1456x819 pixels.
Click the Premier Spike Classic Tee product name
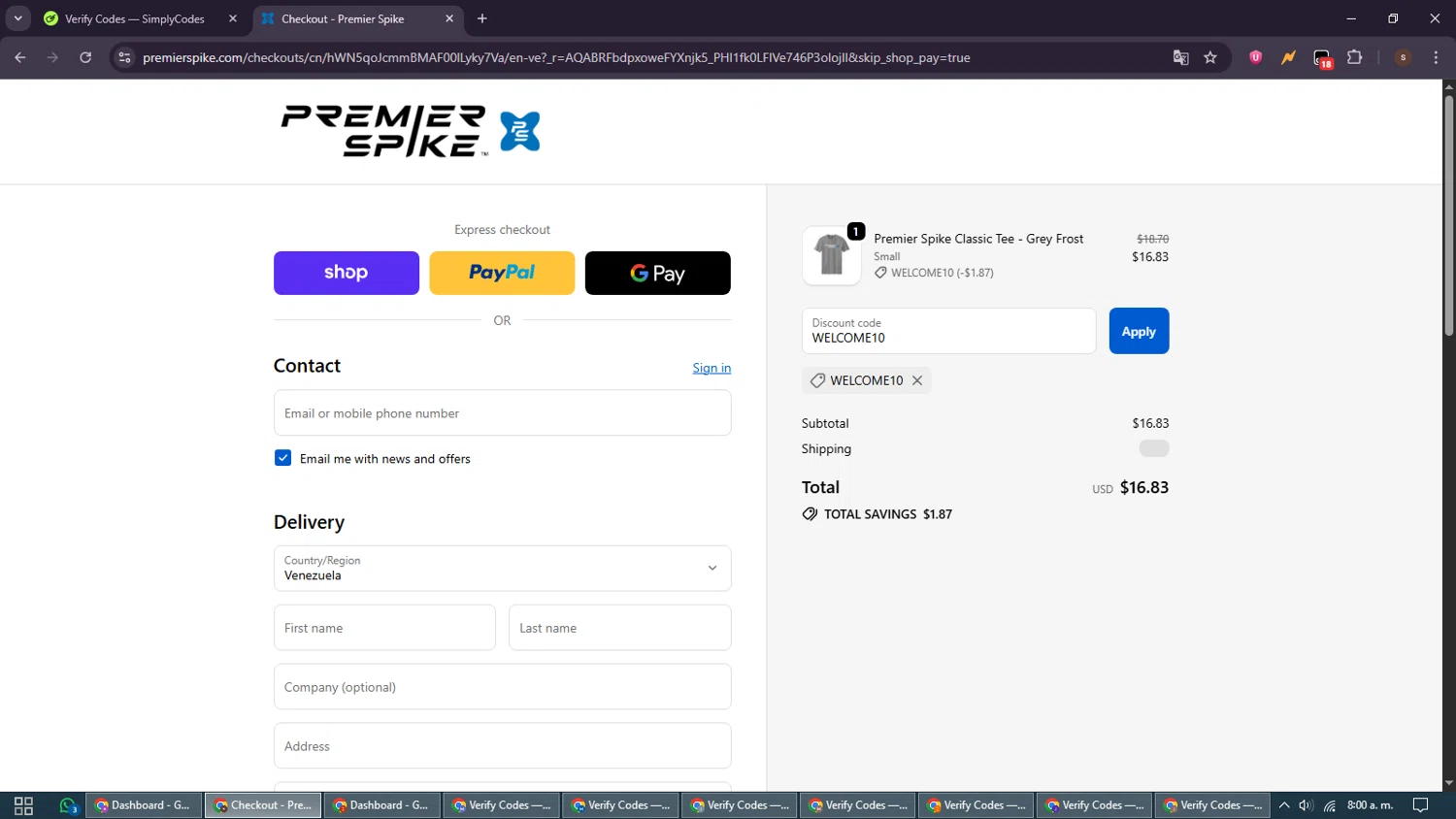tap(978, 239)
